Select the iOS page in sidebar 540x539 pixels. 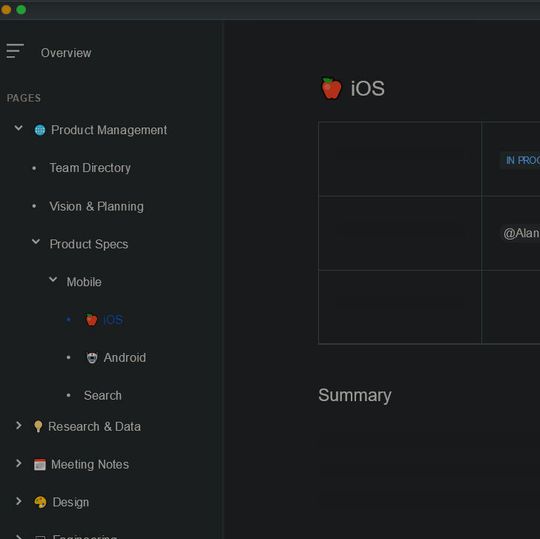[x=113, y=320]
